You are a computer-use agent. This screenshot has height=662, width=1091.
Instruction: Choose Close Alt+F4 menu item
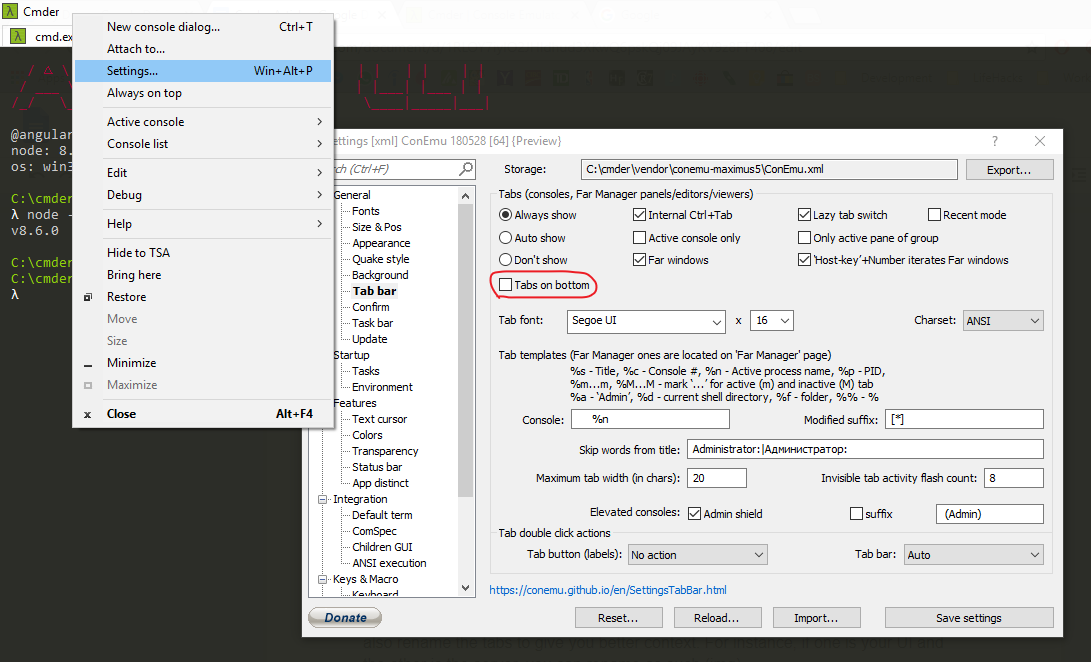pyautogui.click(x=203, y=413)
